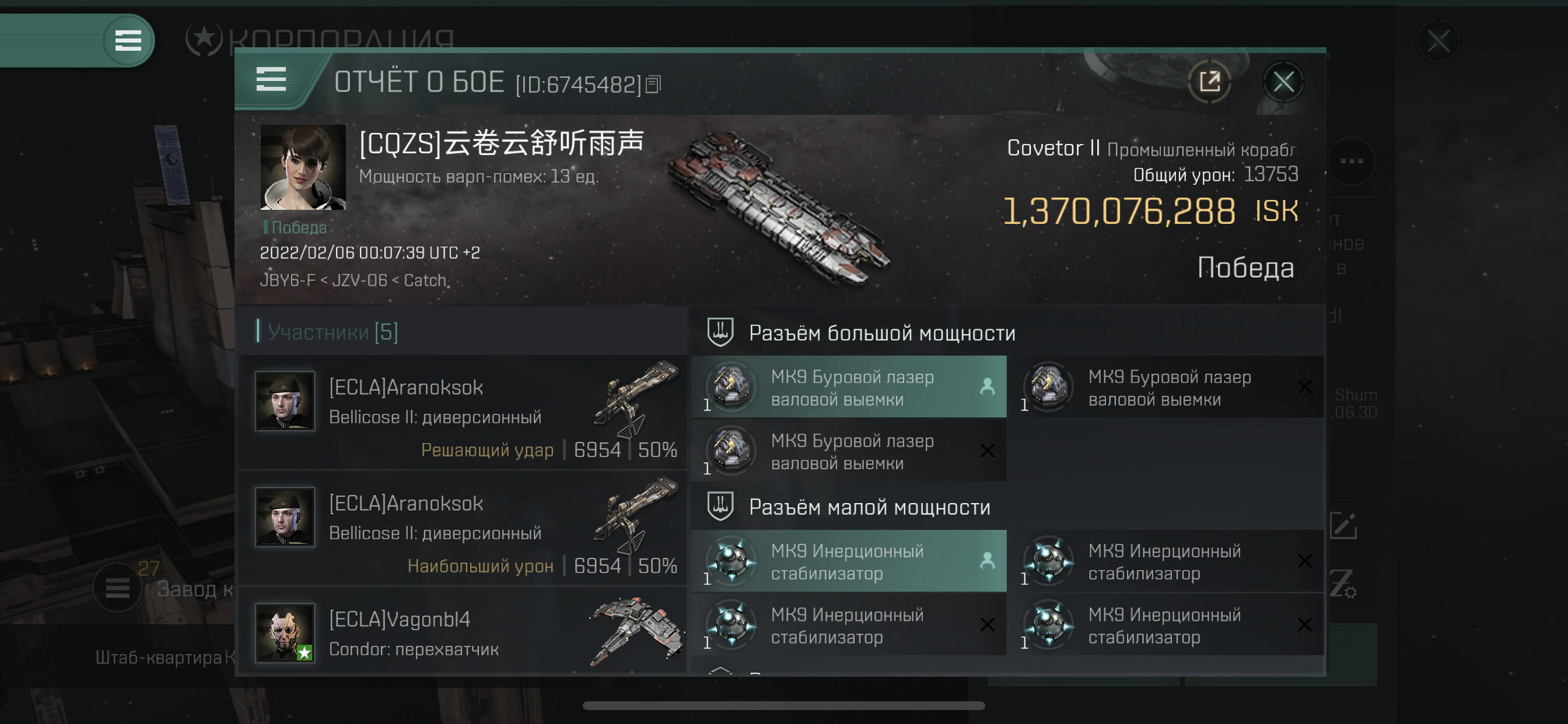Select the highlighted МК9 Инерционный стабилизатор module
Viewport: 1568px width, 724px height.
(849, 561)
